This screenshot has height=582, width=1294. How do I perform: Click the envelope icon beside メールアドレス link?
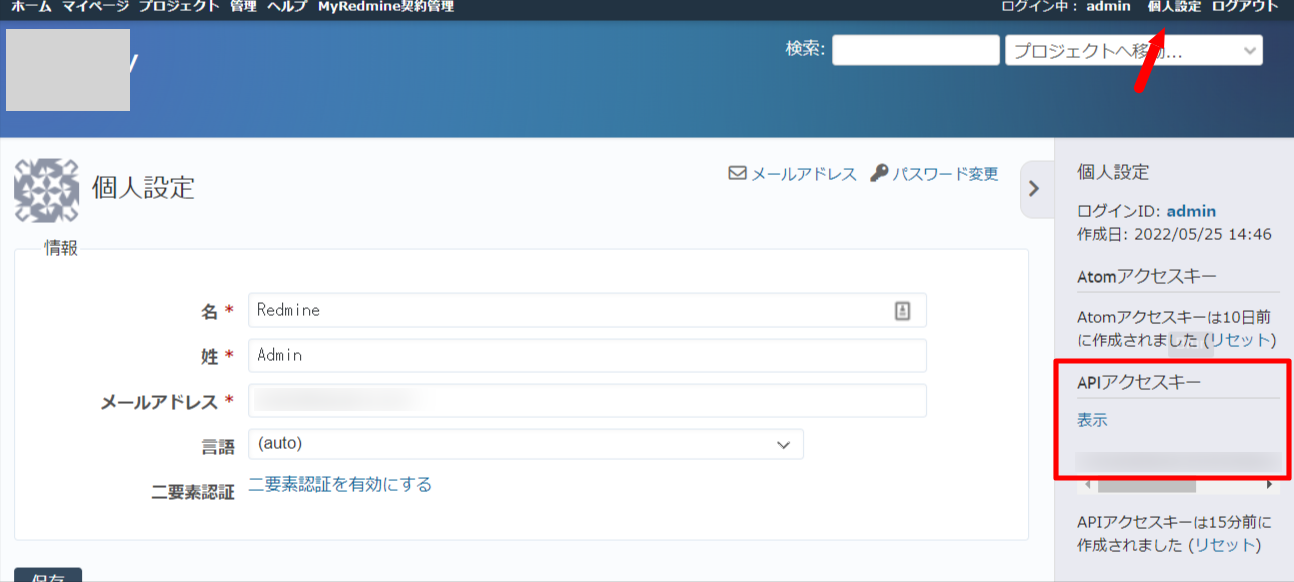point(738,173)
